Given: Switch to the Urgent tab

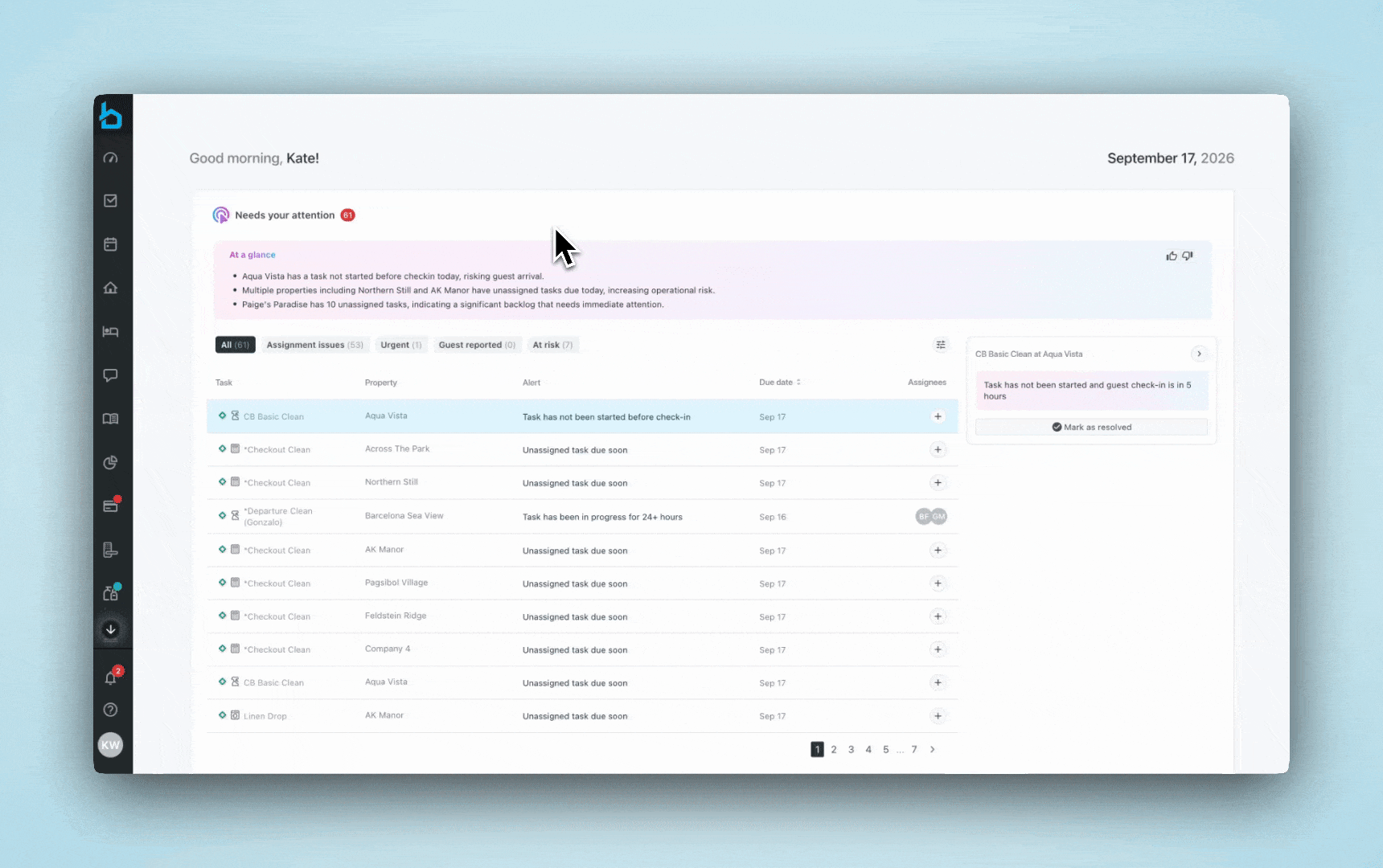Looking at the screenshot, I should point(401,345).
